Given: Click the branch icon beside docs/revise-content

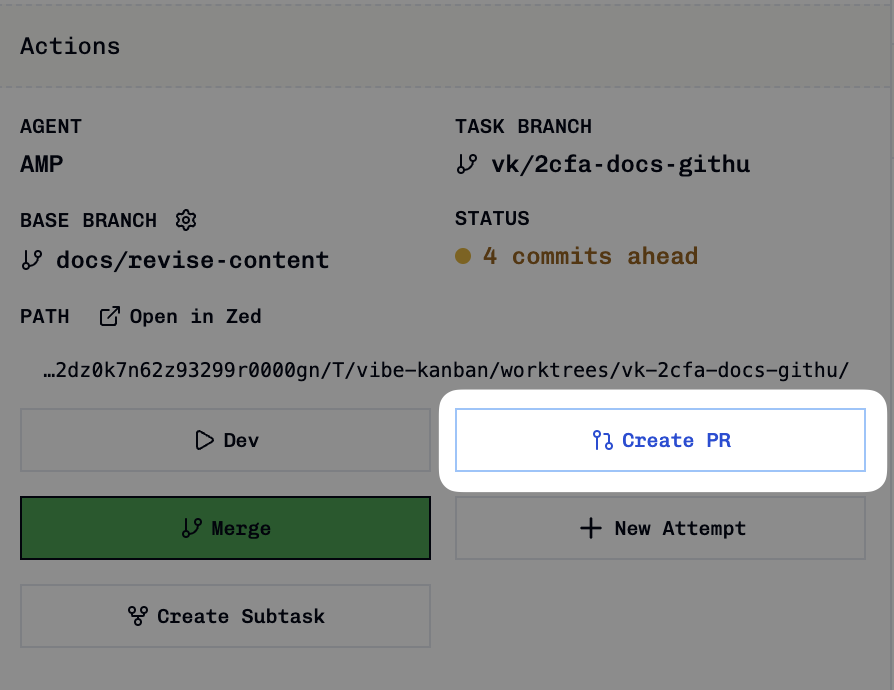Looking at the screenshot, I should coord(31,260).
